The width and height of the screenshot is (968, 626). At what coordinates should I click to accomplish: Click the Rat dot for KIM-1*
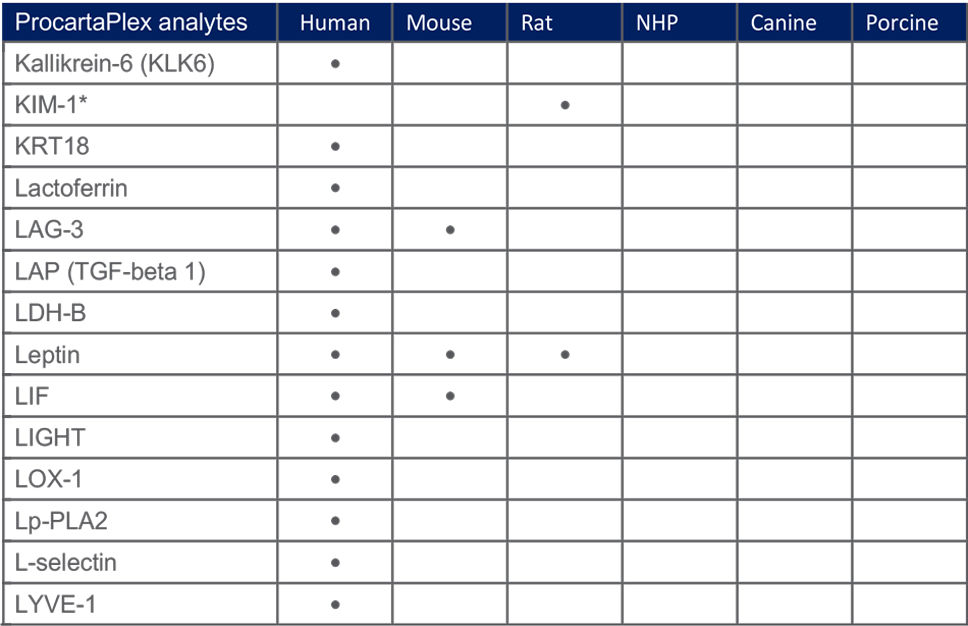pos(565,105)
